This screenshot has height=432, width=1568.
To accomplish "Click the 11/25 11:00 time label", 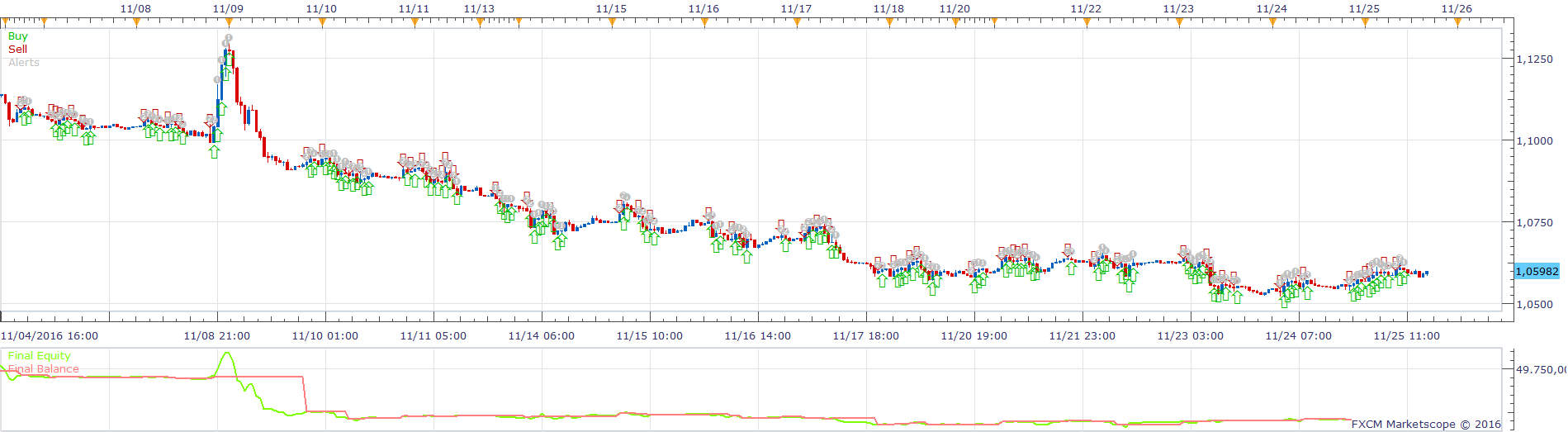I will (1407, 336).
